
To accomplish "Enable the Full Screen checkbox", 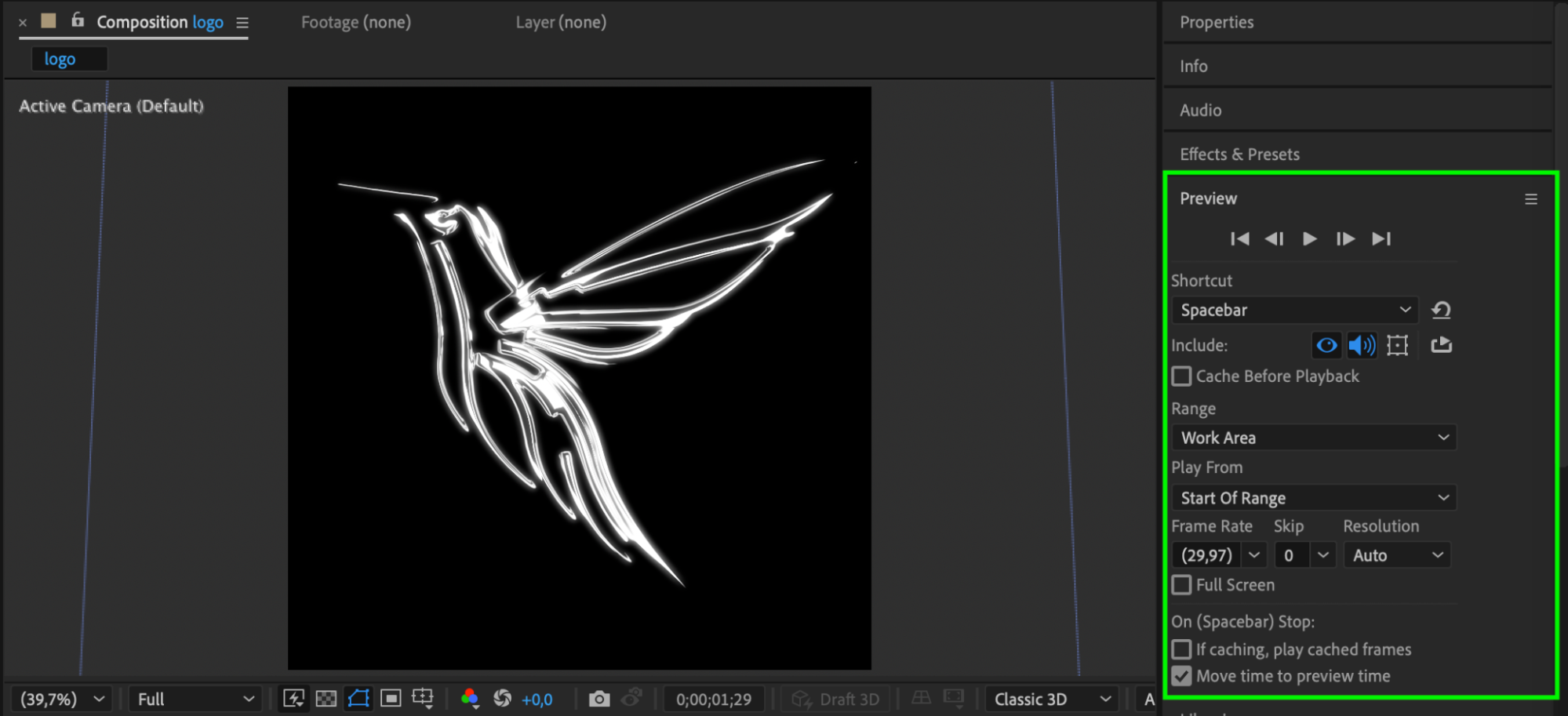I will click(x=1181, y=585).
